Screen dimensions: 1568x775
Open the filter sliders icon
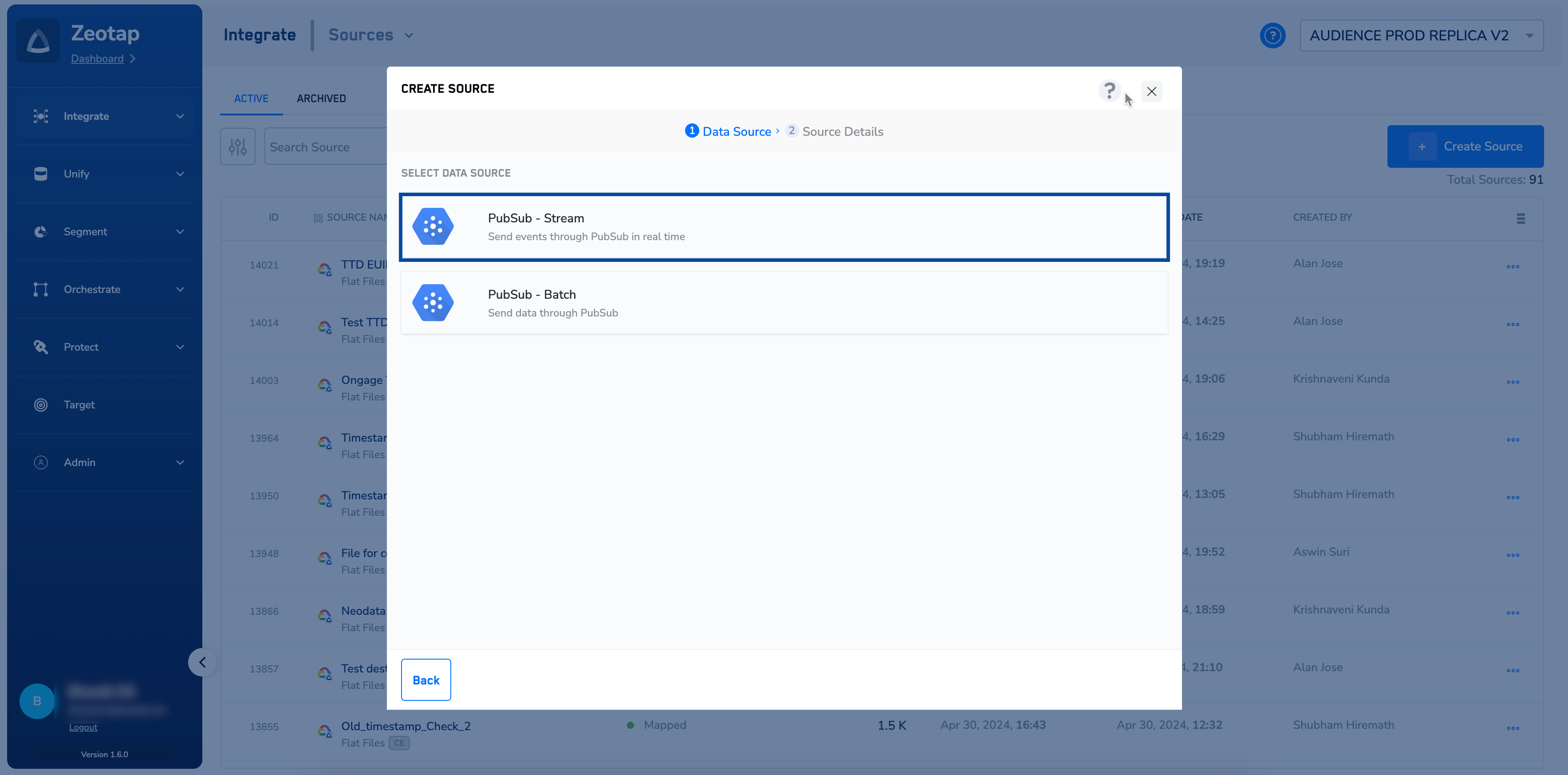237,146
